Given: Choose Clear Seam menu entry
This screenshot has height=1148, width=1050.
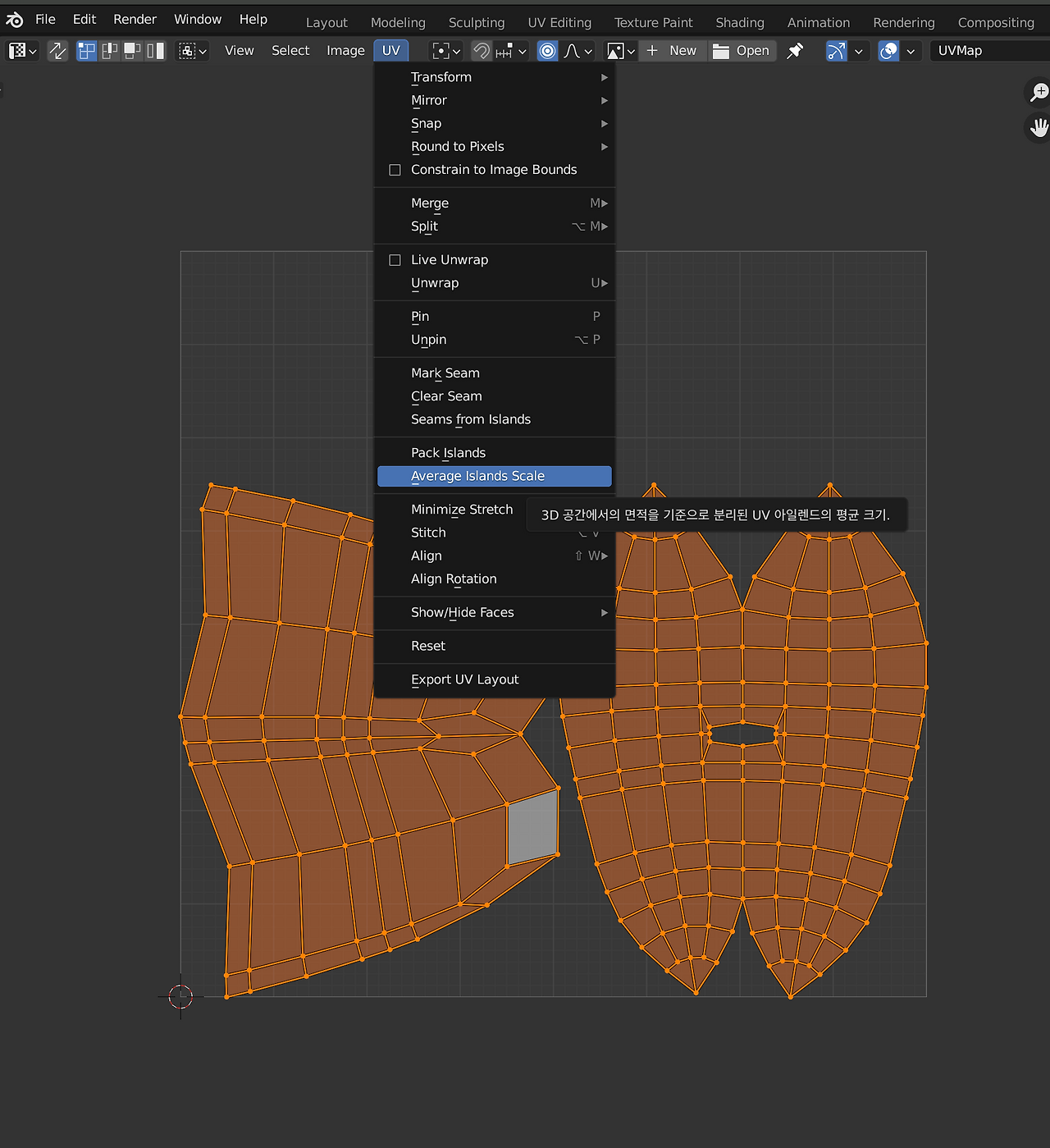Looking at the screenshot, I should pyautogui.click(x=495, y=396).
